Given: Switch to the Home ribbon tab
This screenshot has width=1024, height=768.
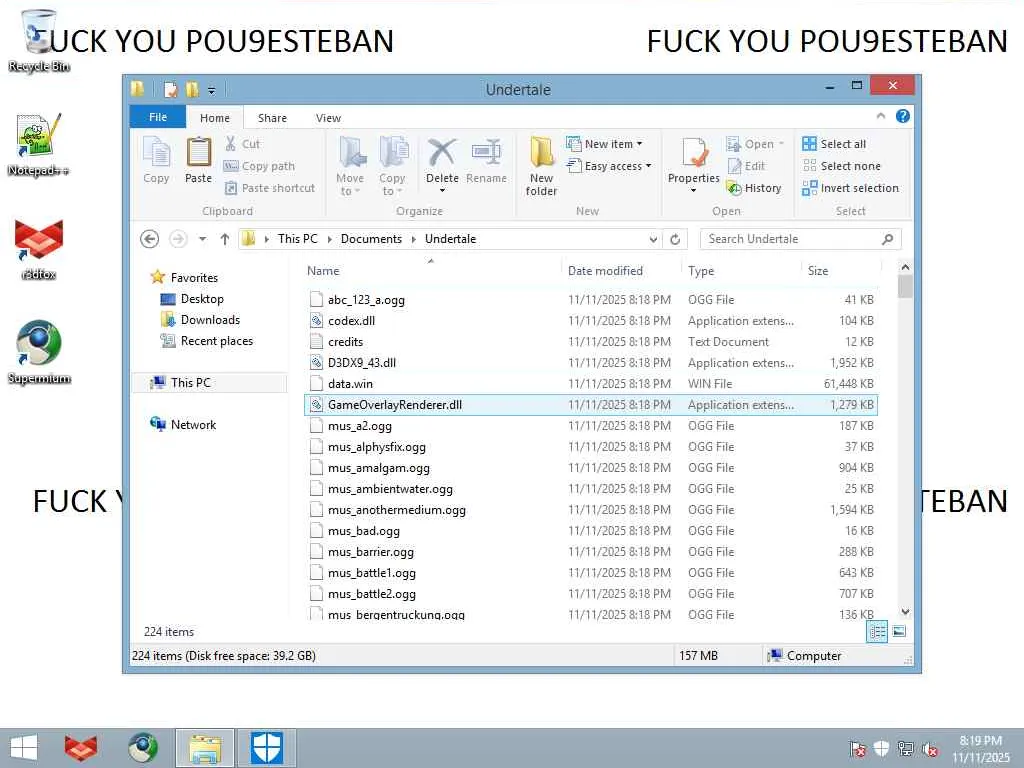Looking at the screenshot, I should [x=215, y=118].
